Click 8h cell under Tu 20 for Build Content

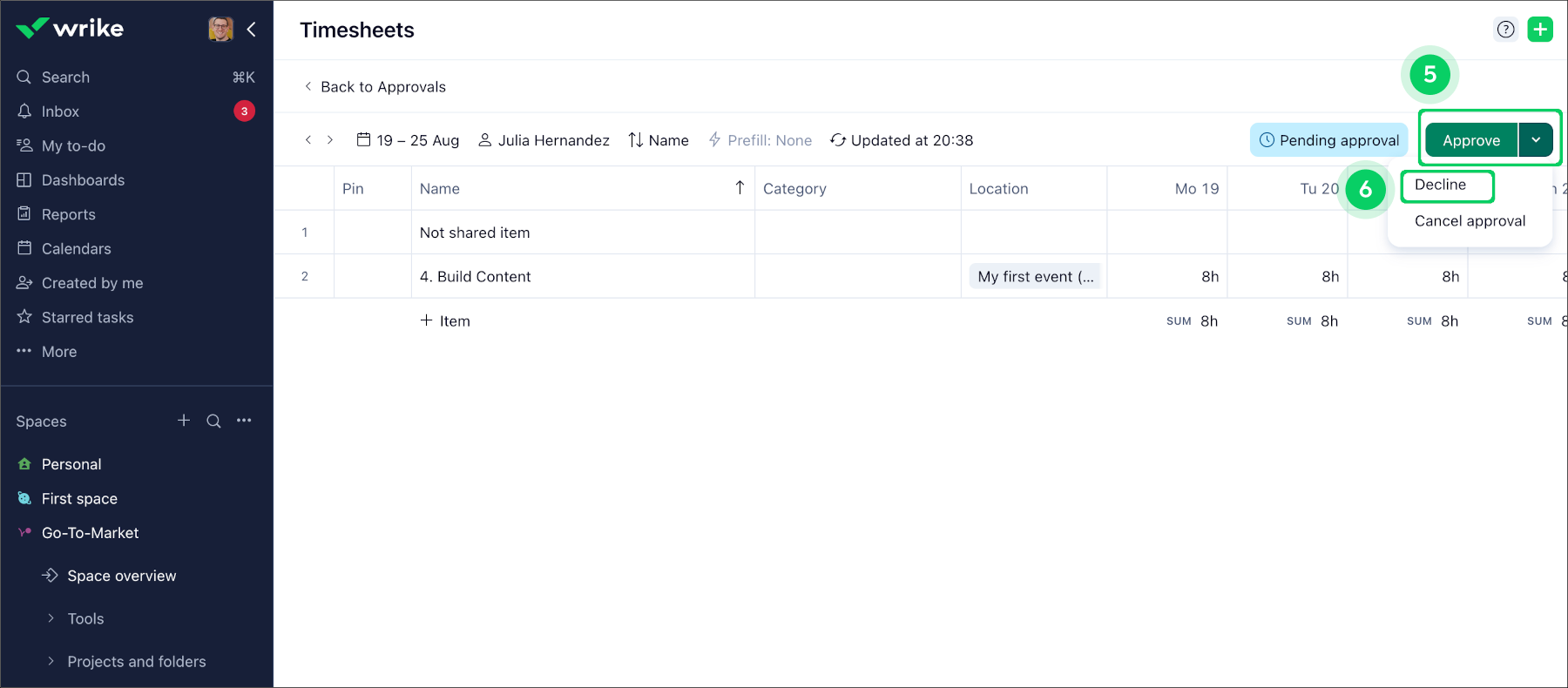pos(1288,276)
